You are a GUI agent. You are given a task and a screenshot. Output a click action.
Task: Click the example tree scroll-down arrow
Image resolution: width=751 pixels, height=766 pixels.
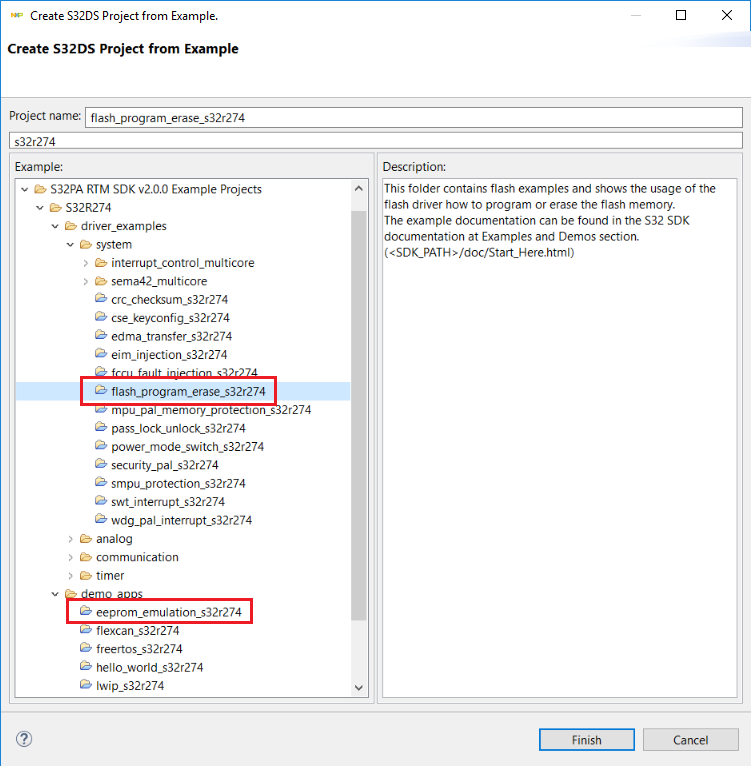click(x=359, y=688)
